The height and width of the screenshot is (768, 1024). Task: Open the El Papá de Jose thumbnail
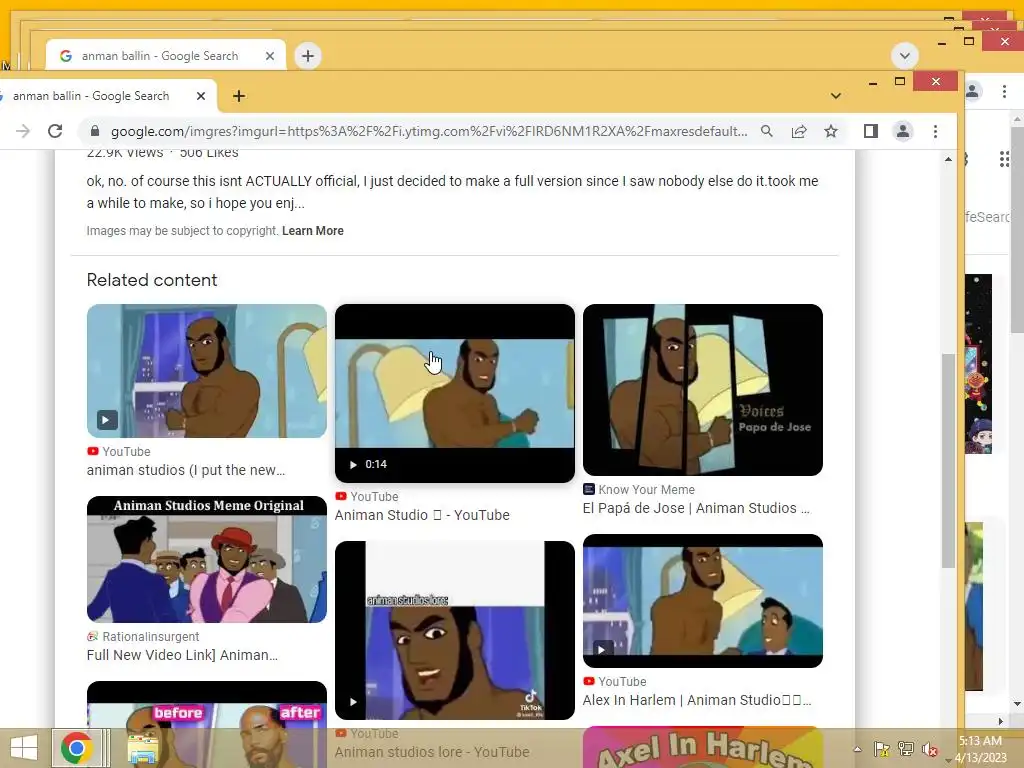point(703,389)
